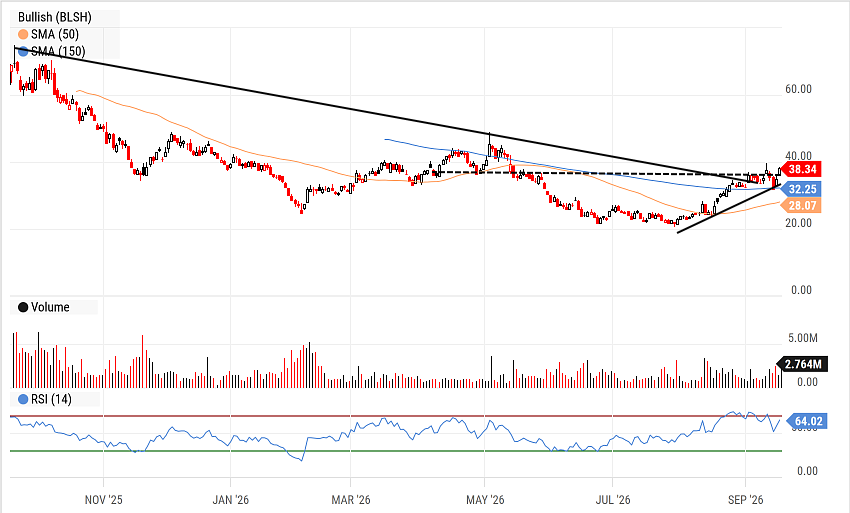Viewport: 850px width, 513px height.
Task: Click the blue 64.02 RSI value tag
Action: click(x=807, y=421)
